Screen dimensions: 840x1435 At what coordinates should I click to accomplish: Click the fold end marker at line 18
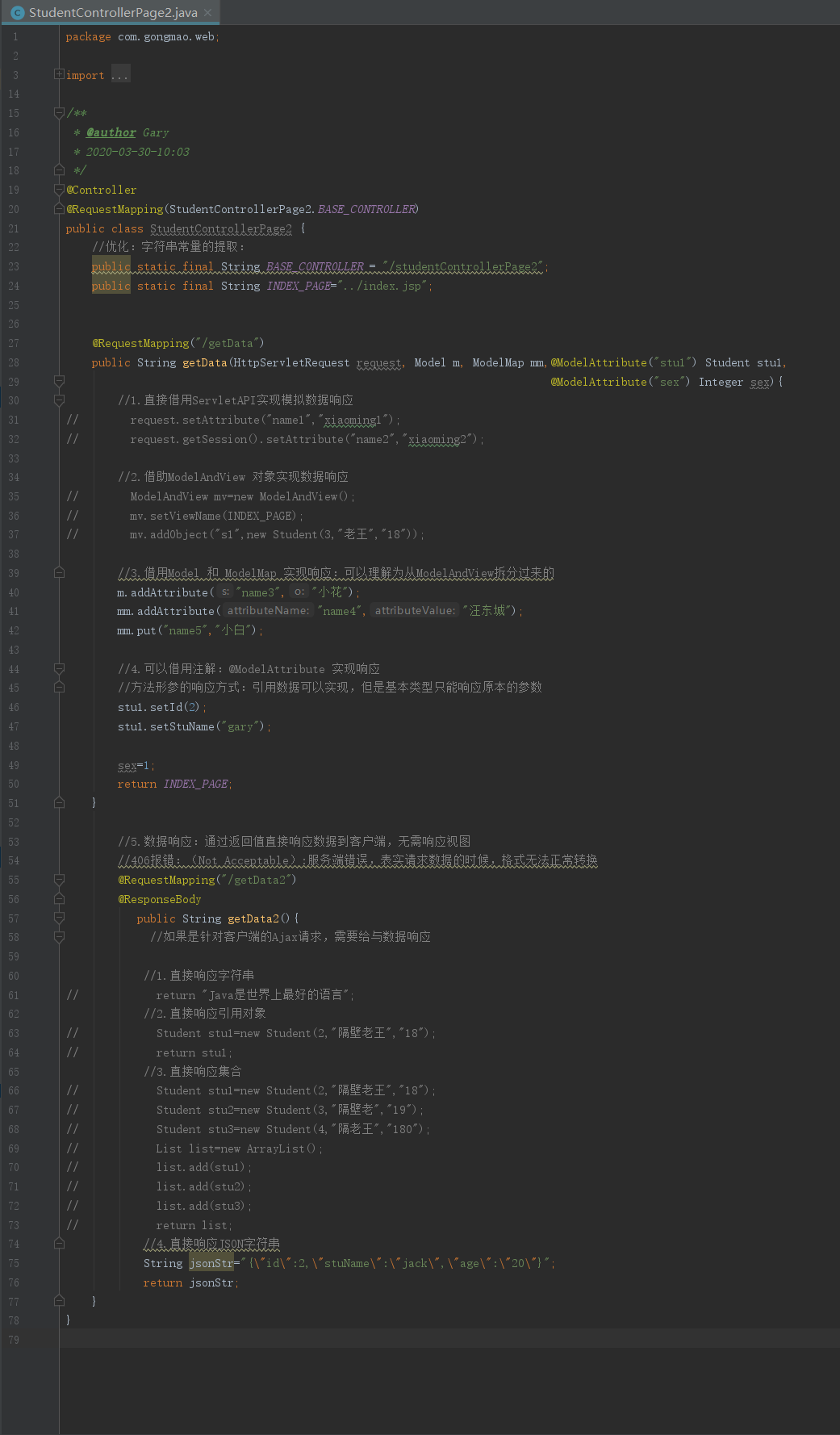click(59, 170)
